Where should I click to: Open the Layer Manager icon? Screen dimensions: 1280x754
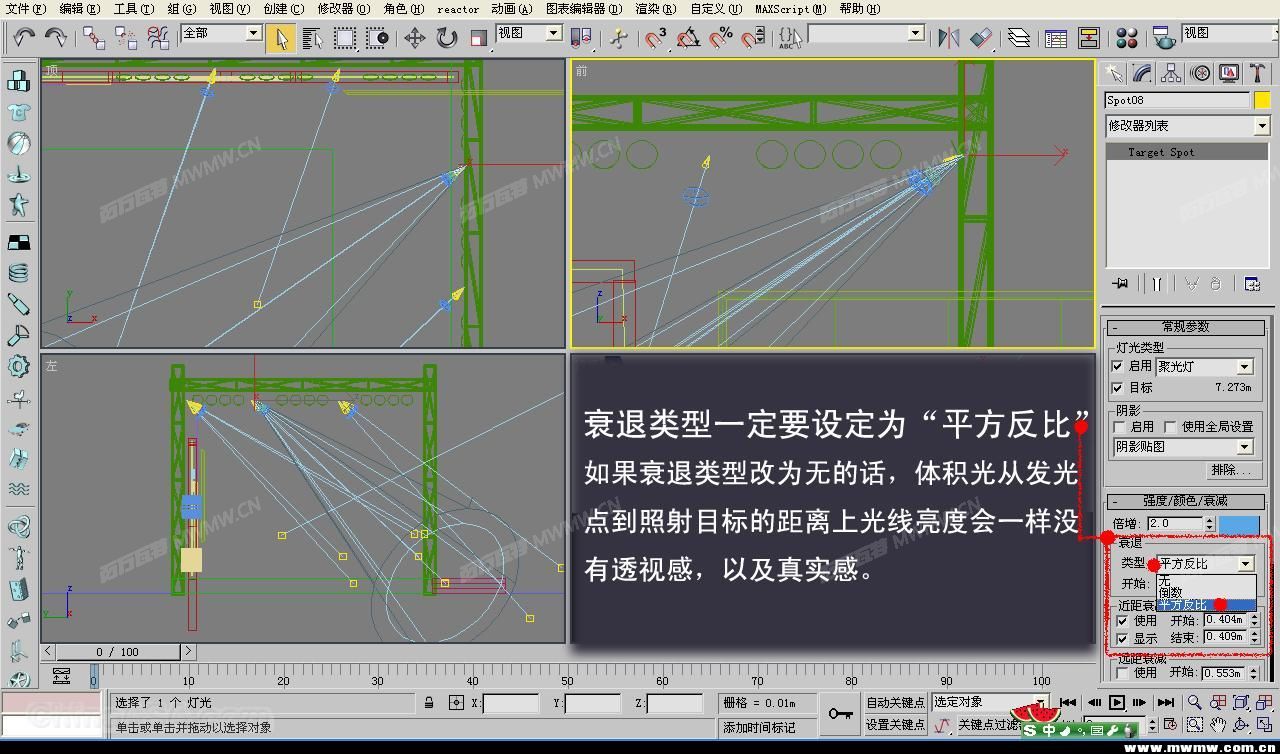tap(1018, 38)
